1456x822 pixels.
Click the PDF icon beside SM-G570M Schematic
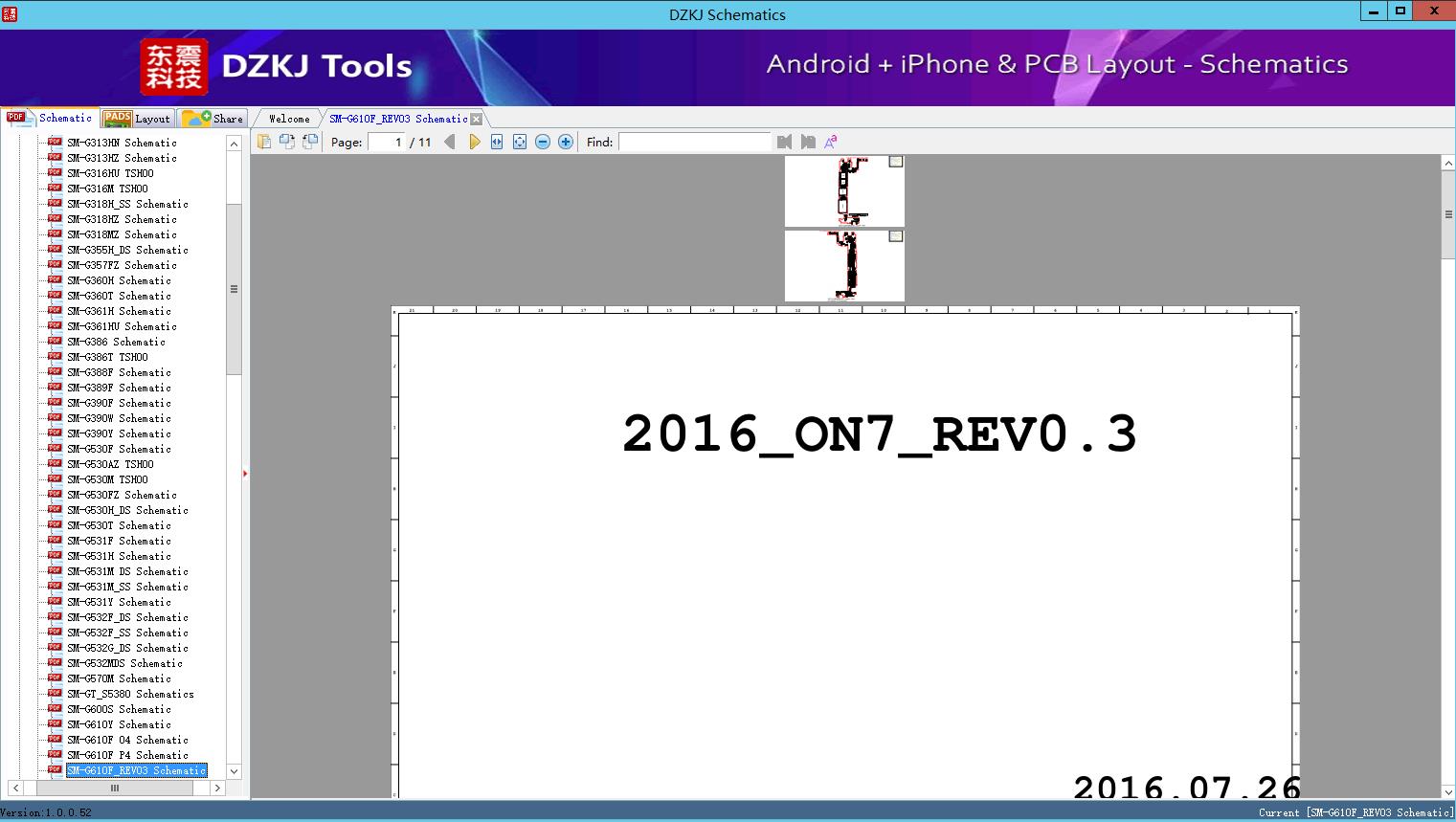coord(55,678)
